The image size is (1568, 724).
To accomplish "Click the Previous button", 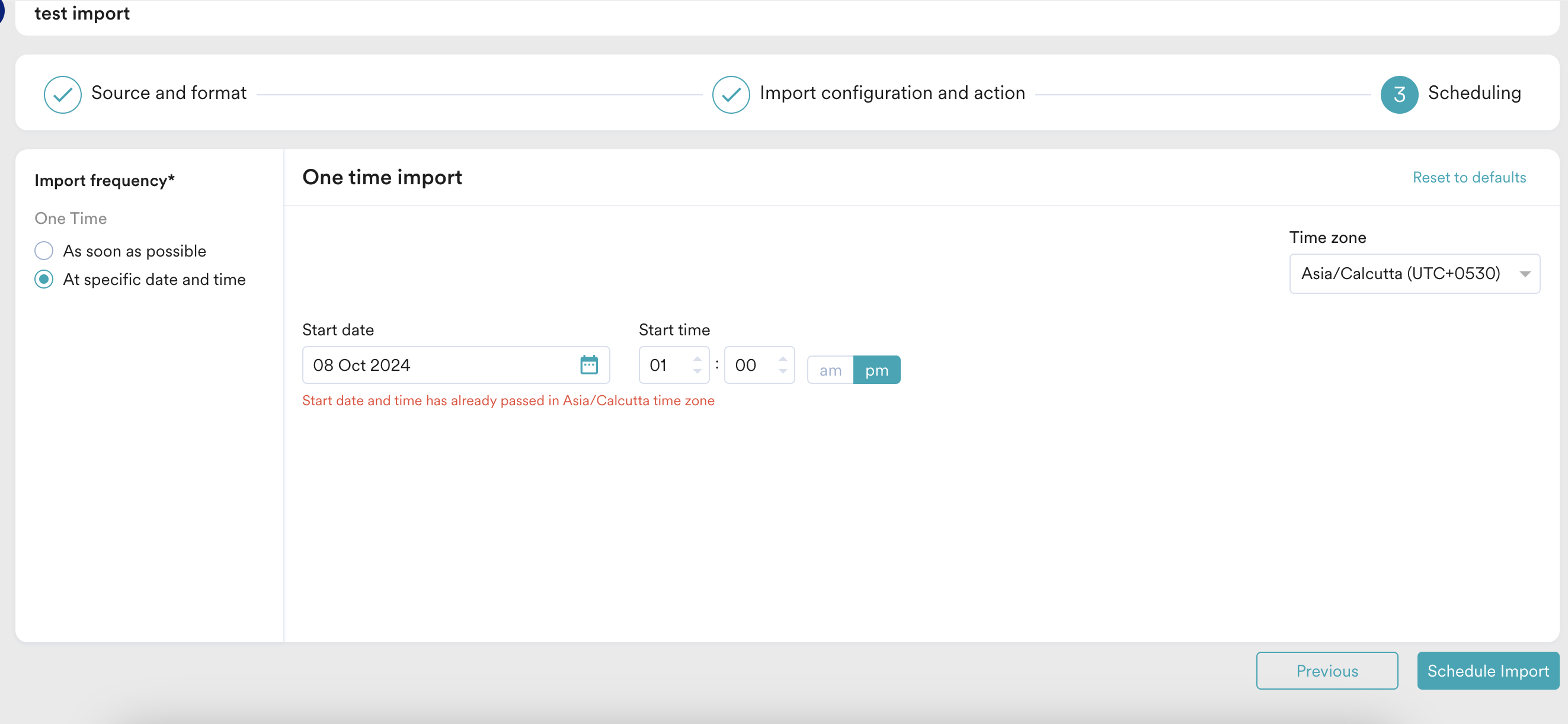I will [x=1326, y=671].
